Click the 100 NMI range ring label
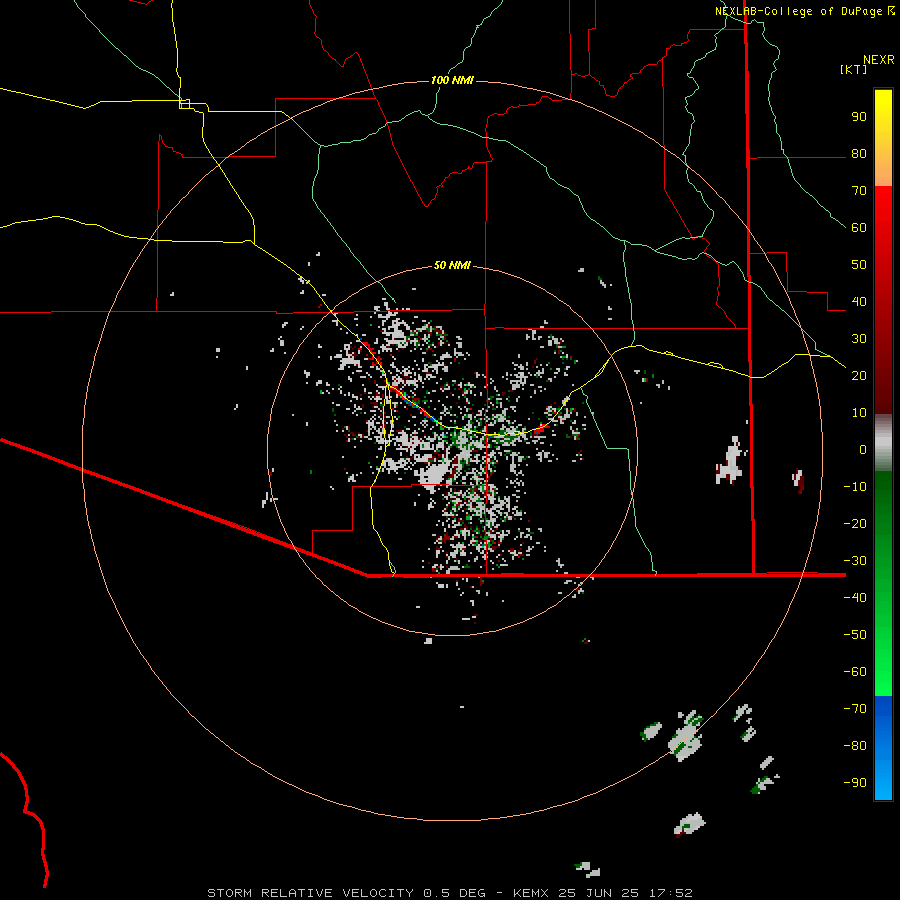The width and height of the screenshot is (900, 900). tap(452, 80)
